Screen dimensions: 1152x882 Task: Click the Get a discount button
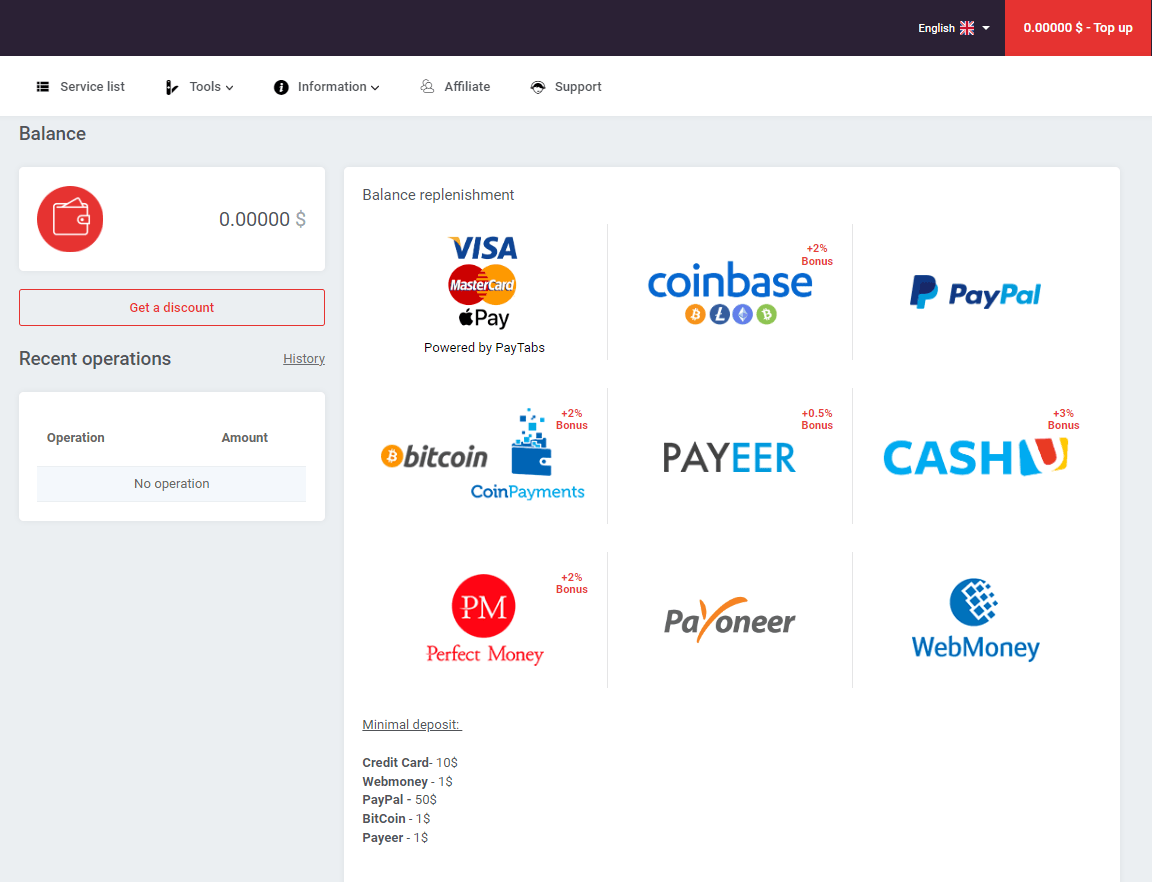click(172, 307)
